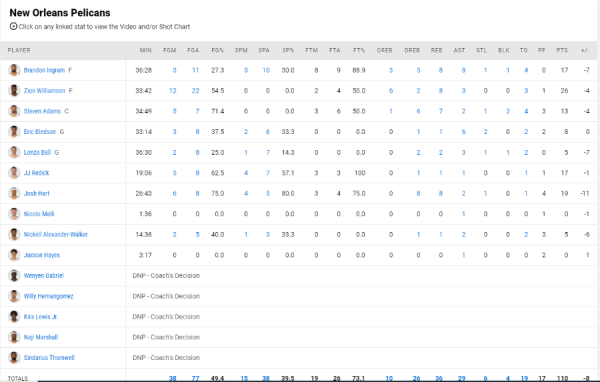Click Kira Lewis Jr.'s headshot
The image size is (600, 382).
[14, 317]
